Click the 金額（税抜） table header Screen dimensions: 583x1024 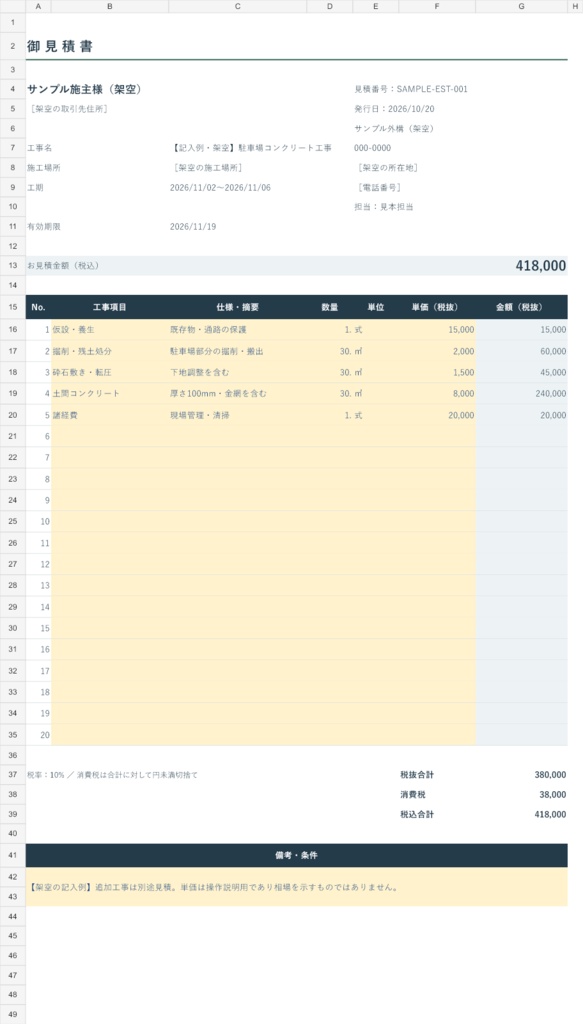(x=522, y=307)
